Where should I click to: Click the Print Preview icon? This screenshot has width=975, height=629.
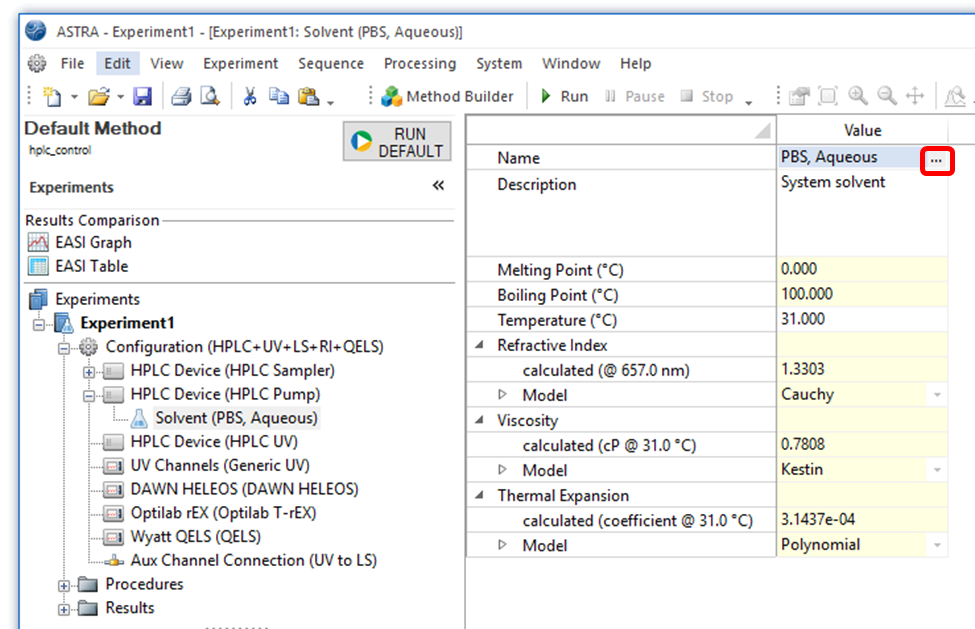pyautogui.click(x=210, y=96)
